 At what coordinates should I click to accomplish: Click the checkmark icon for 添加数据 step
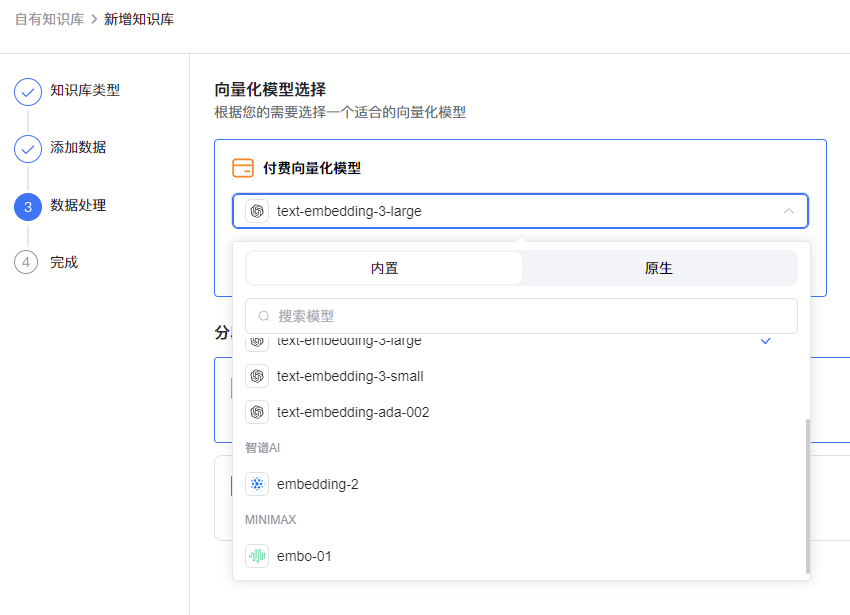(28, 149)
